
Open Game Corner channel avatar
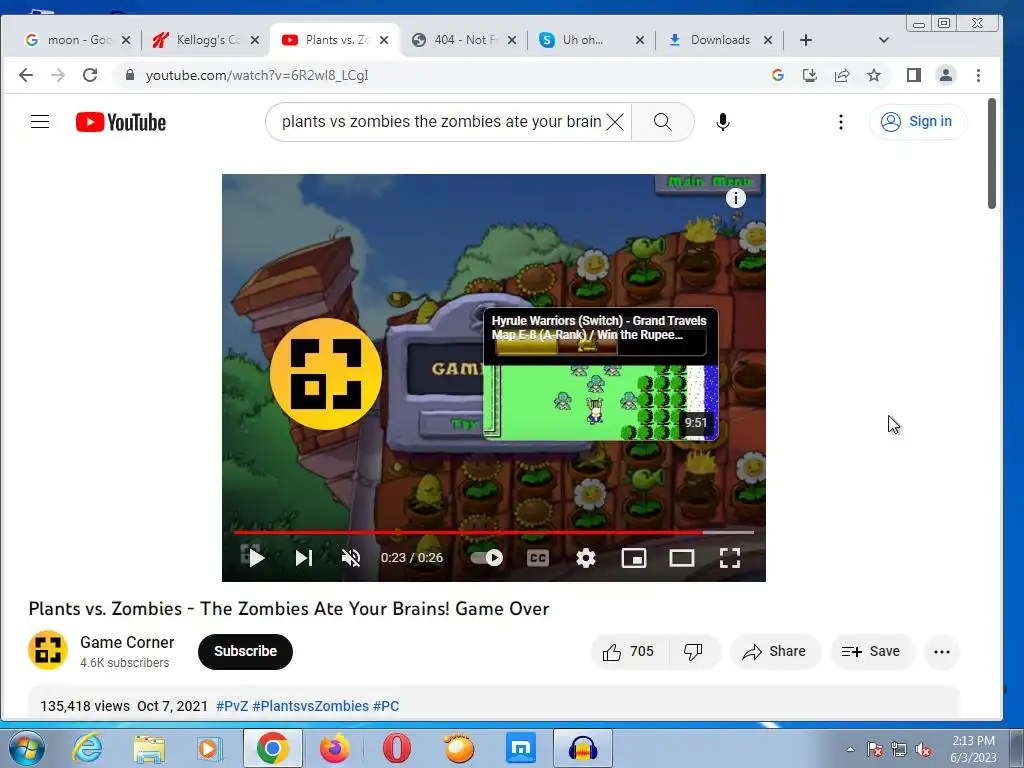click(x=48, y=650)
